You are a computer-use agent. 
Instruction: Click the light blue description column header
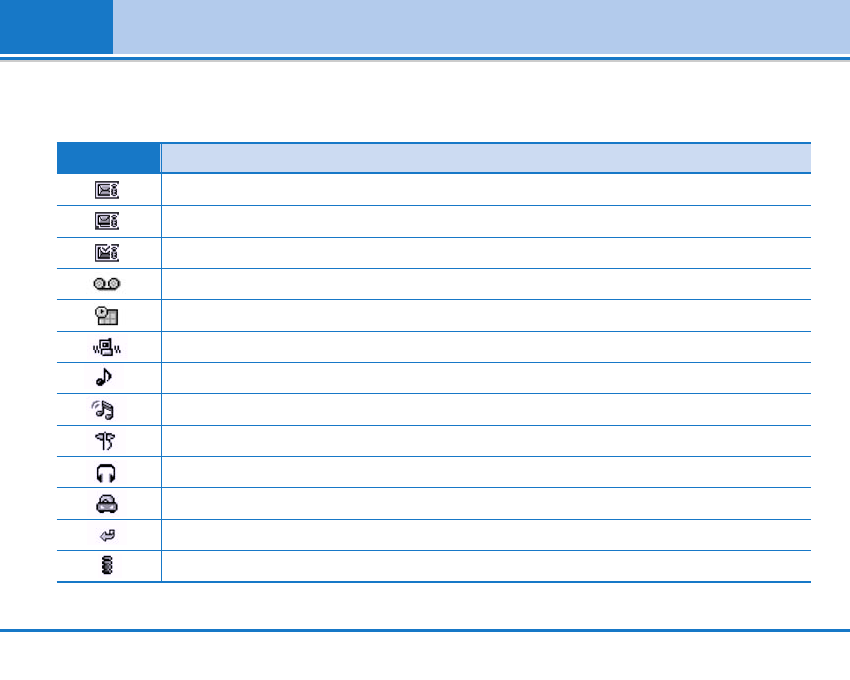485,158
